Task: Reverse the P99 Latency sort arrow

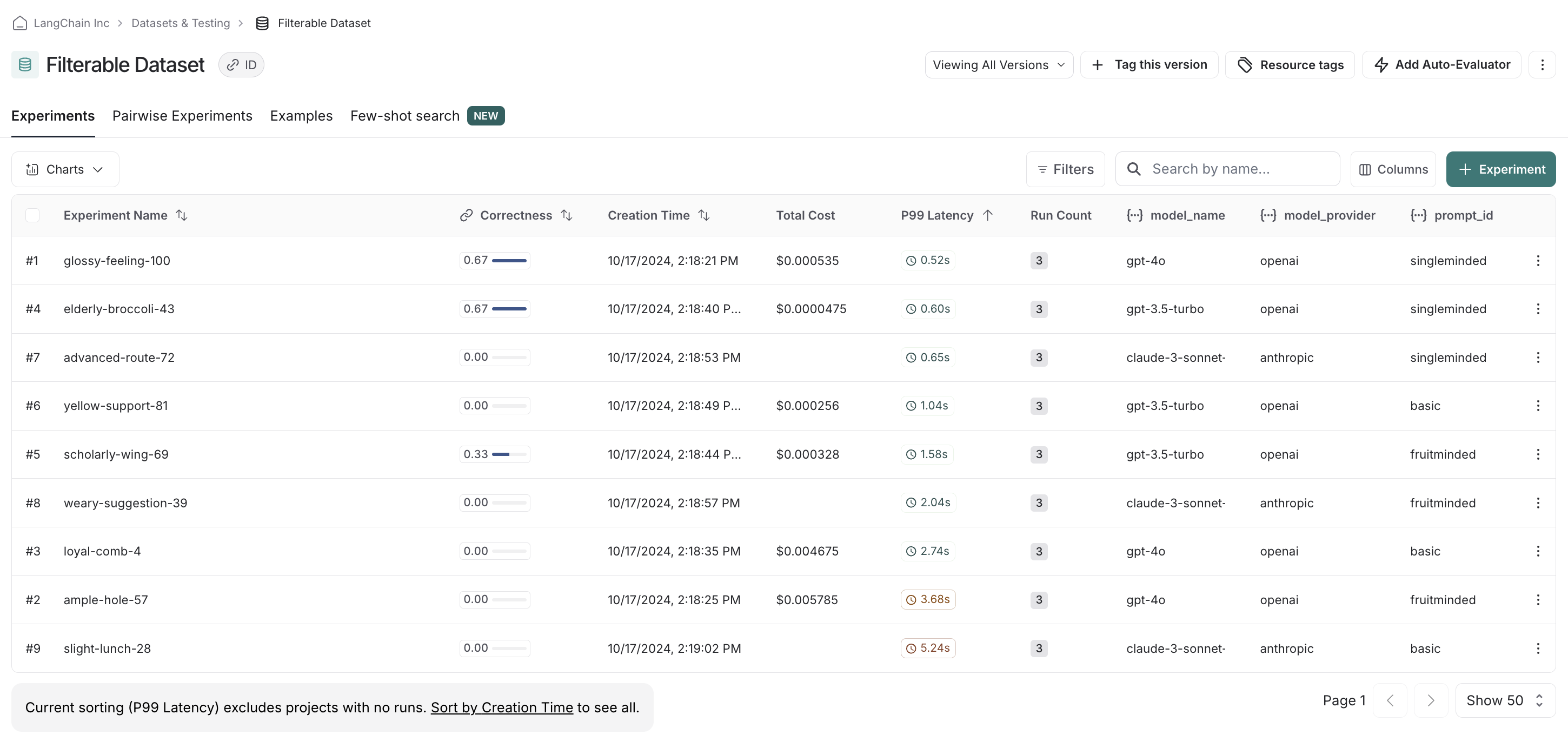Action: [x=988, y=215]
